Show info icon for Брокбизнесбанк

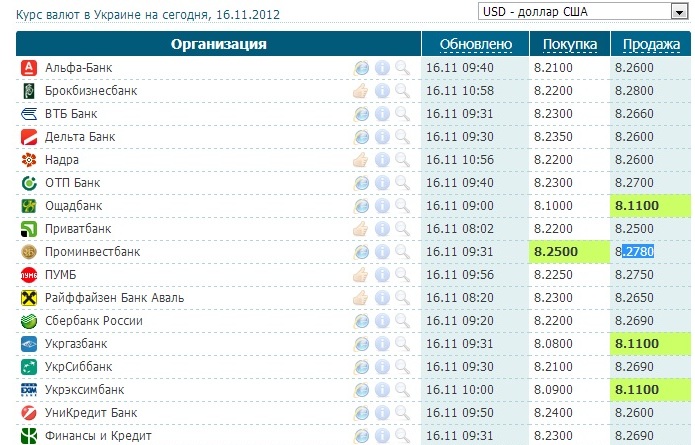[382, 91]
